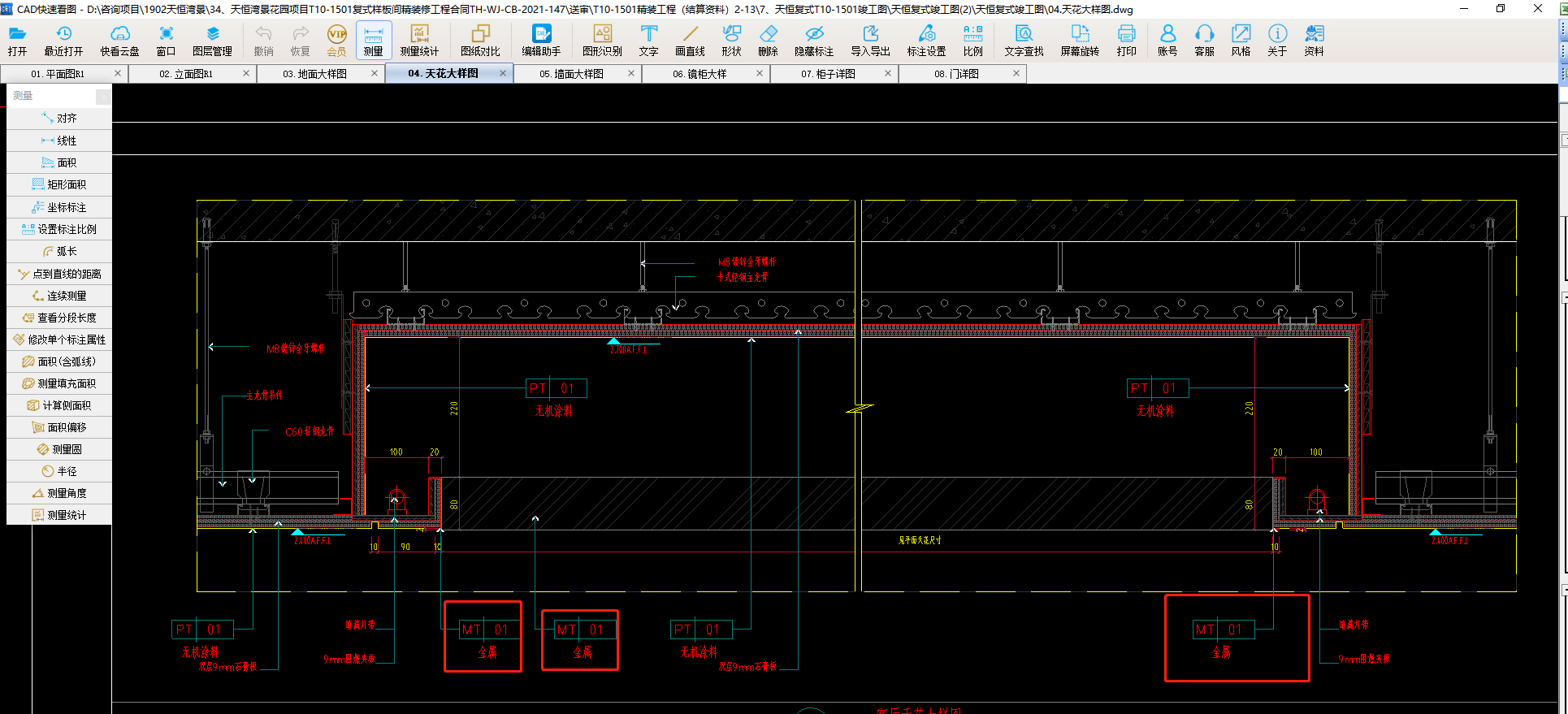This screenshot has width=1568, height=714.
Task: Click the 删除 eraser icon
Action: click(x=768, y=40)
